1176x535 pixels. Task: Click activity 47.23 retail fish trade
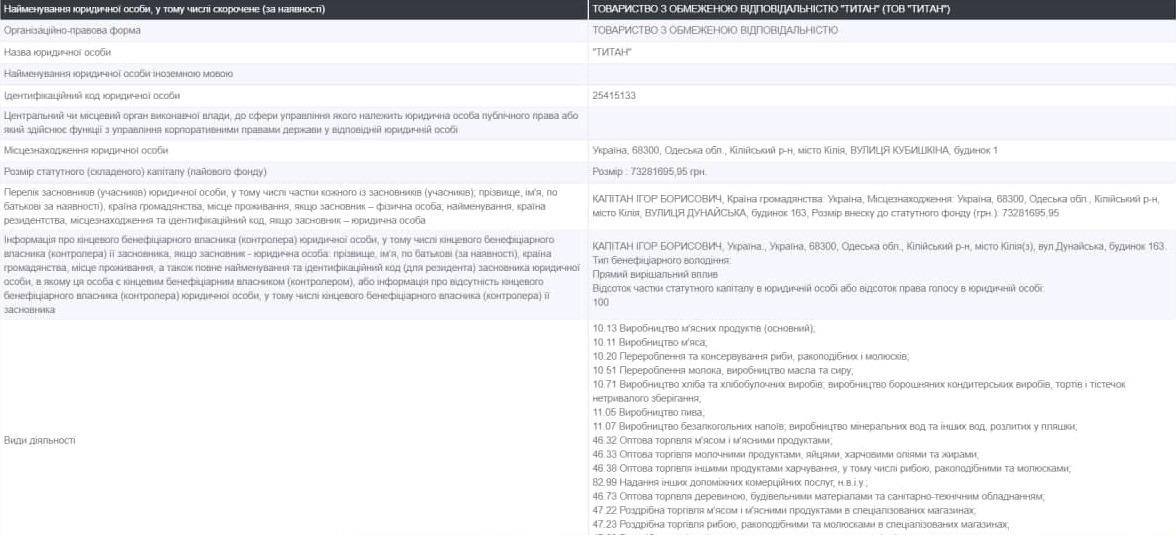(x=801, y=524)
